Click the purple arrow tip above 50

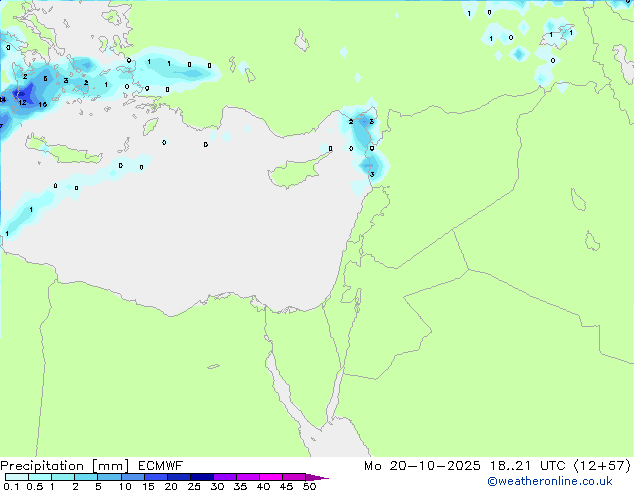tap(317, 478)
